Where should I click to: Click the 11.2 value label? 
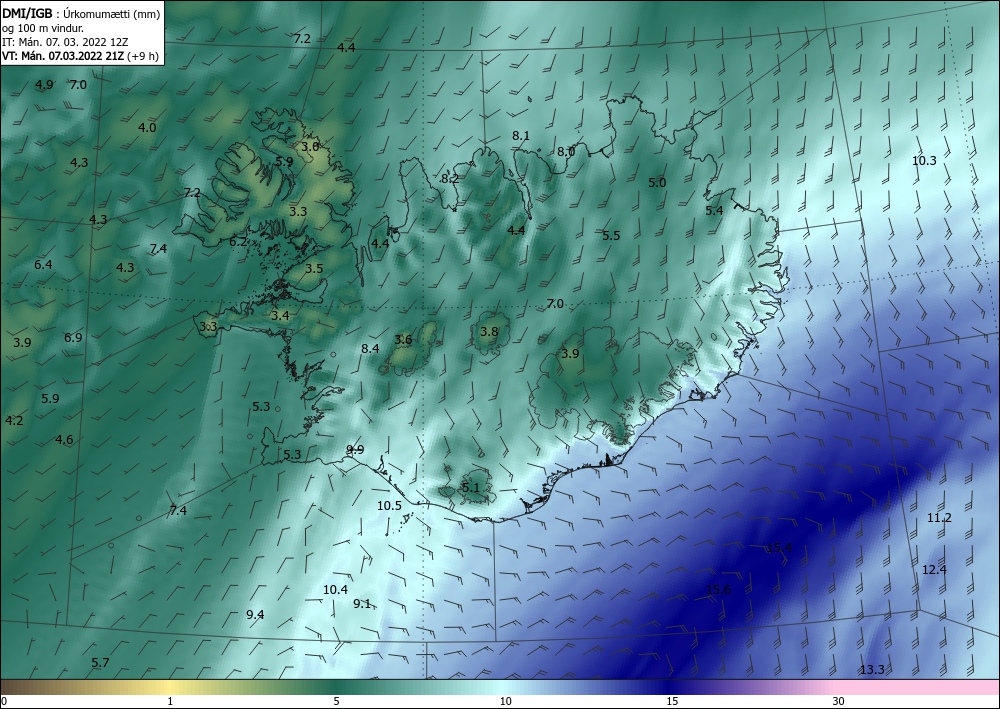(939, 518)
